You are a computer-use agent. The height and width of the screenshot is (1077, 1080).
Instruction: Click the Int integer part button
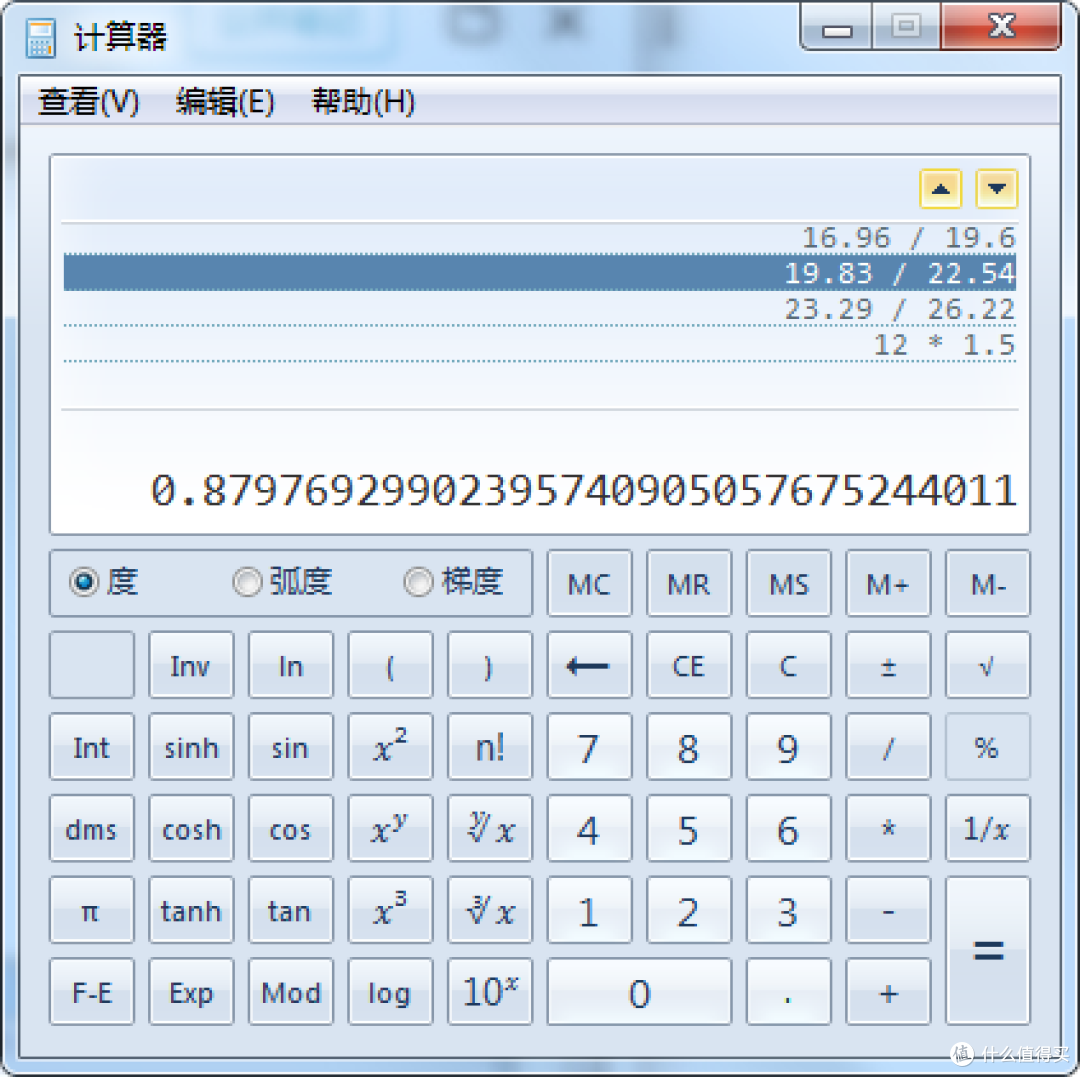point(92,747)
